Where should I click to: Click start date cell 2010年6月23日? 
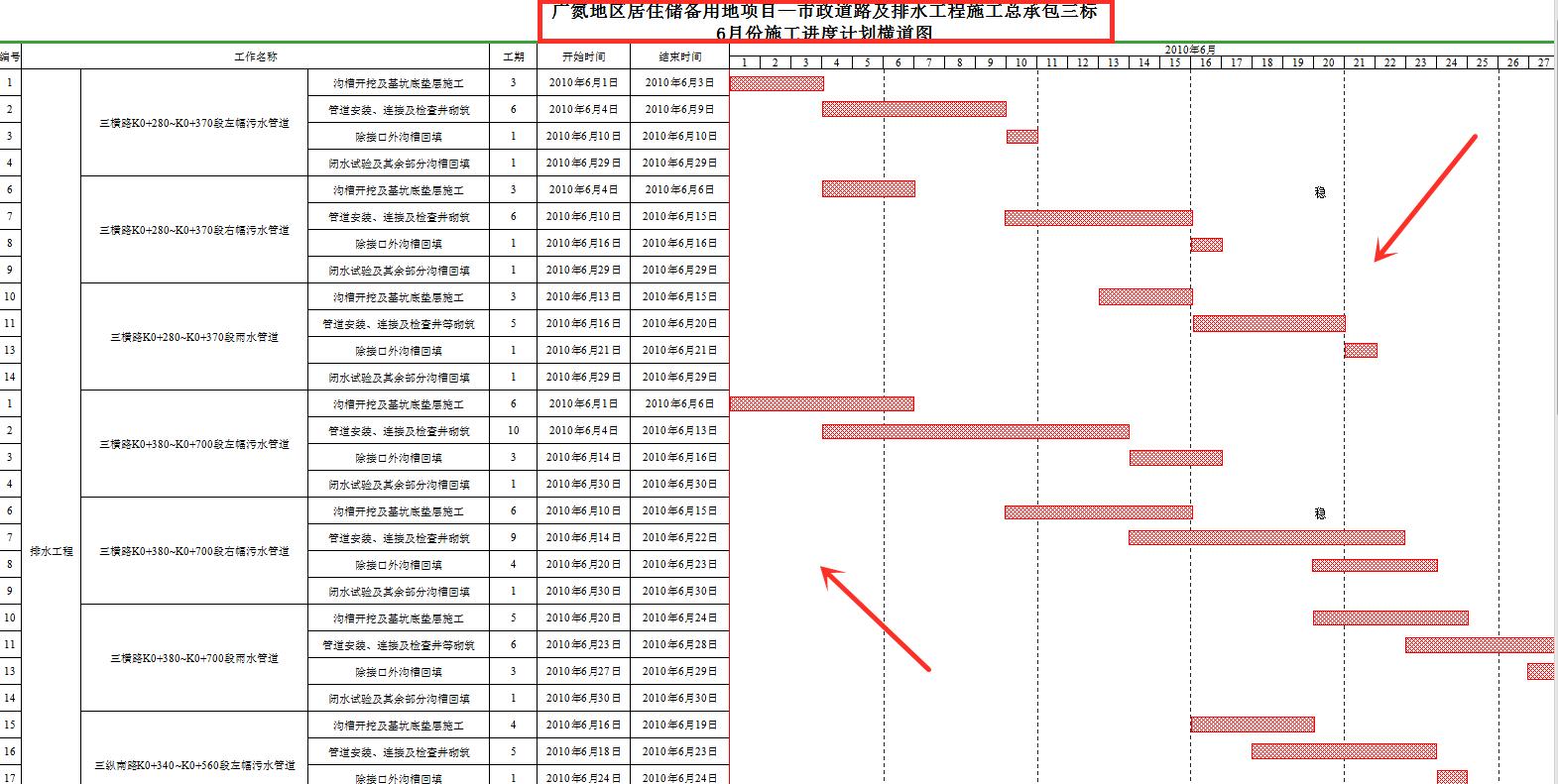click(583, 645)
